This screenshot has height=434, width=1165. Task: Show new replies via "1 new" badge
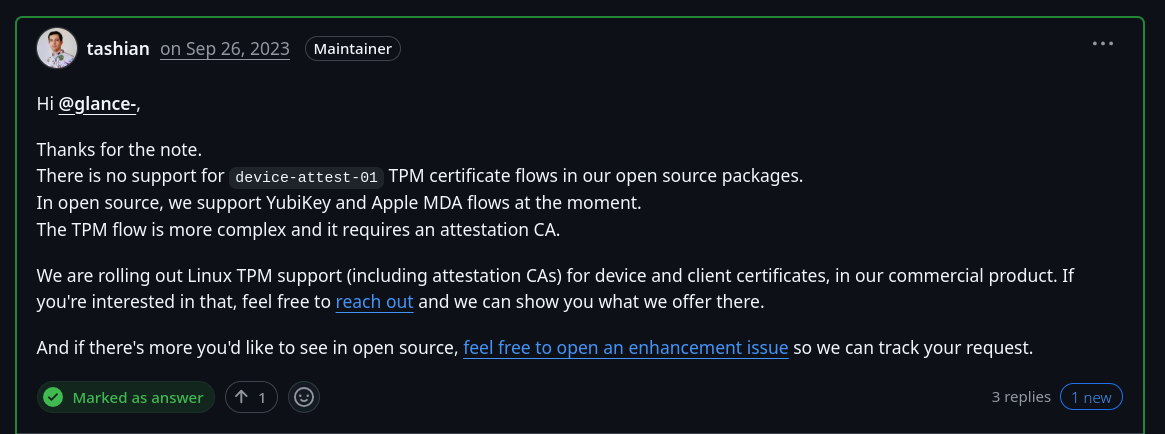click(x=1091, y=397)
